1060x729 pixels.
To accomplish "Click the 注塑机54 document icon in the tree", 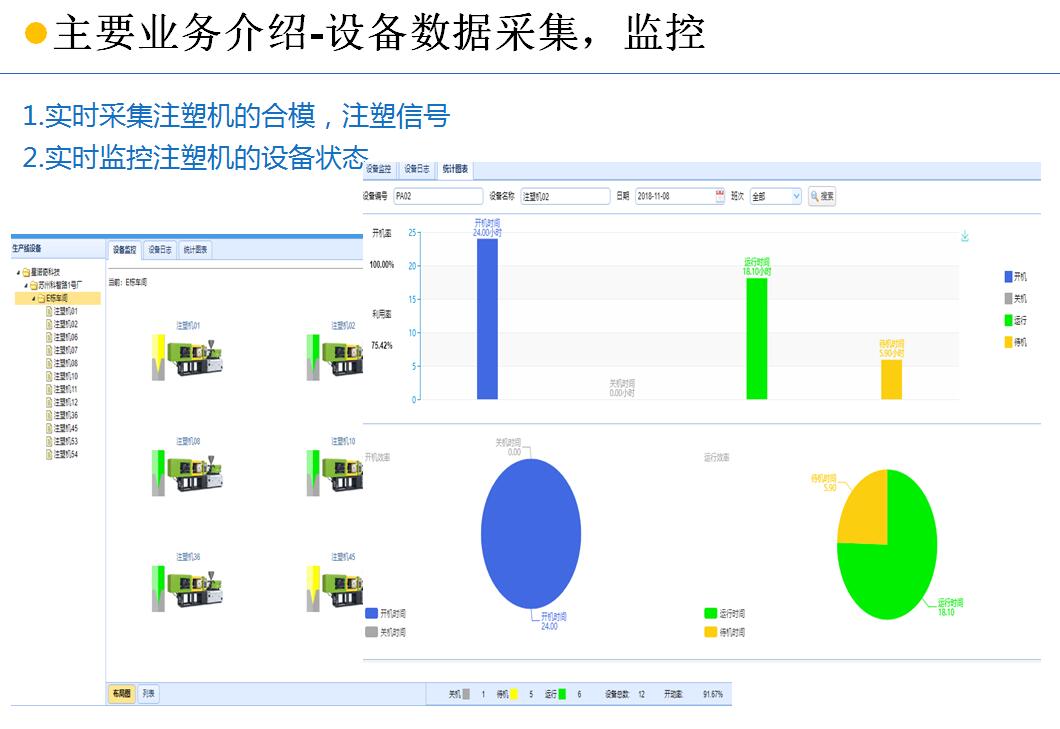I will point(48,454).
